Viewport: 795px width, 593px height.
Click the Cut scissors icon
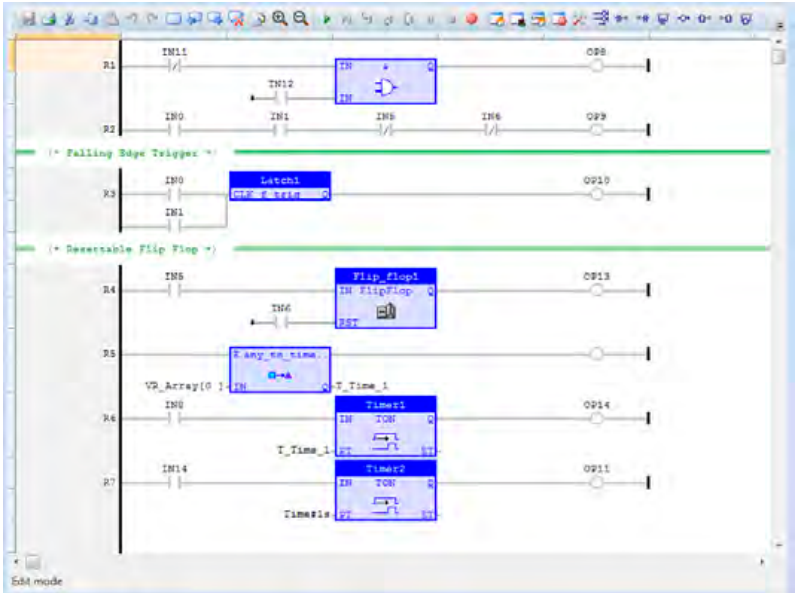[x=70, y=19]
